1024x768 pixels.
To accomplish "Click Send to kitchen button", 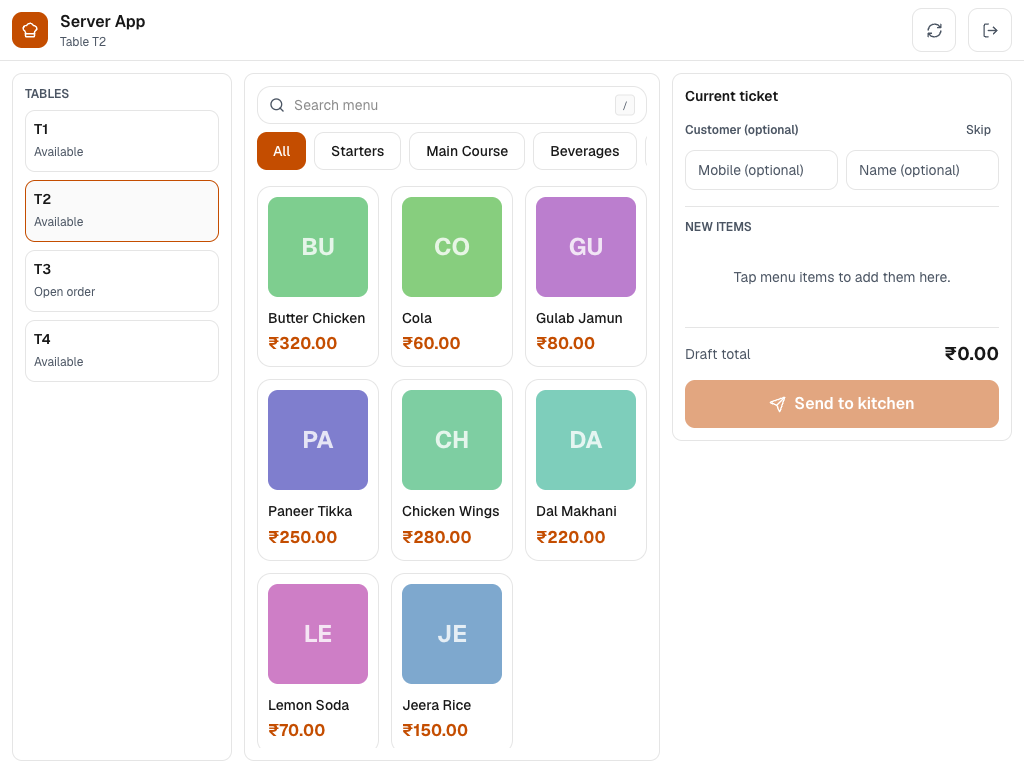I will click(842, 404).
